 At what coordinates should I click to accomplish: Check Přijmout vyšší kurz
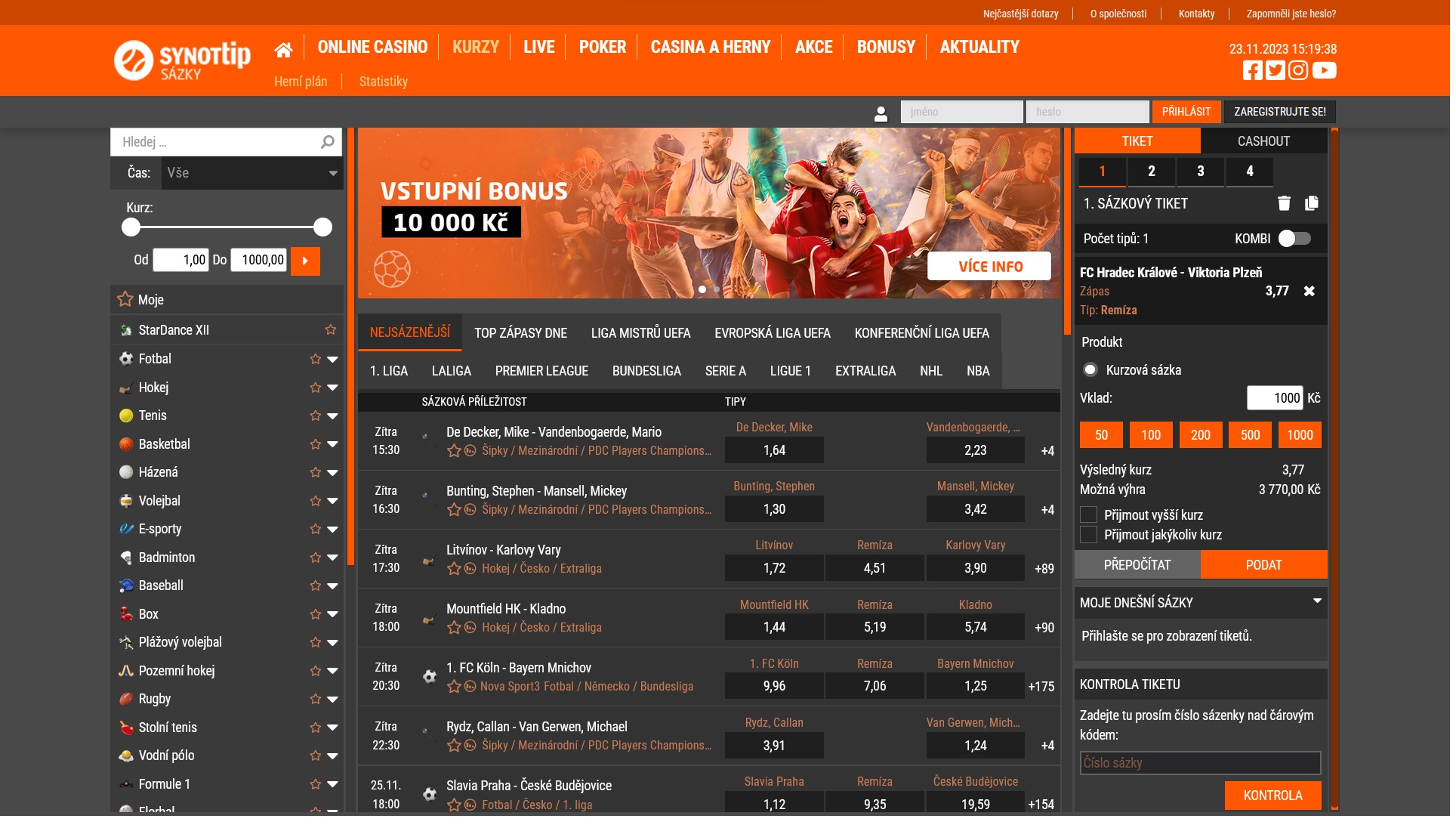(1088, 515)
